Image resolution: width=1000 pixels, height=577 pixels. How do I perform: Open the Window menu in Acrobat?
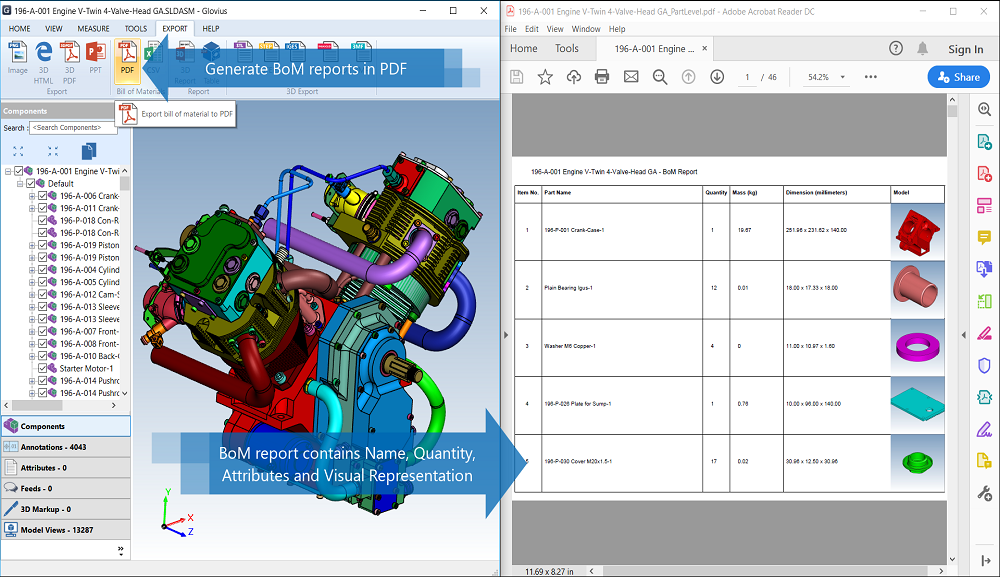click(x=586, y=29)
